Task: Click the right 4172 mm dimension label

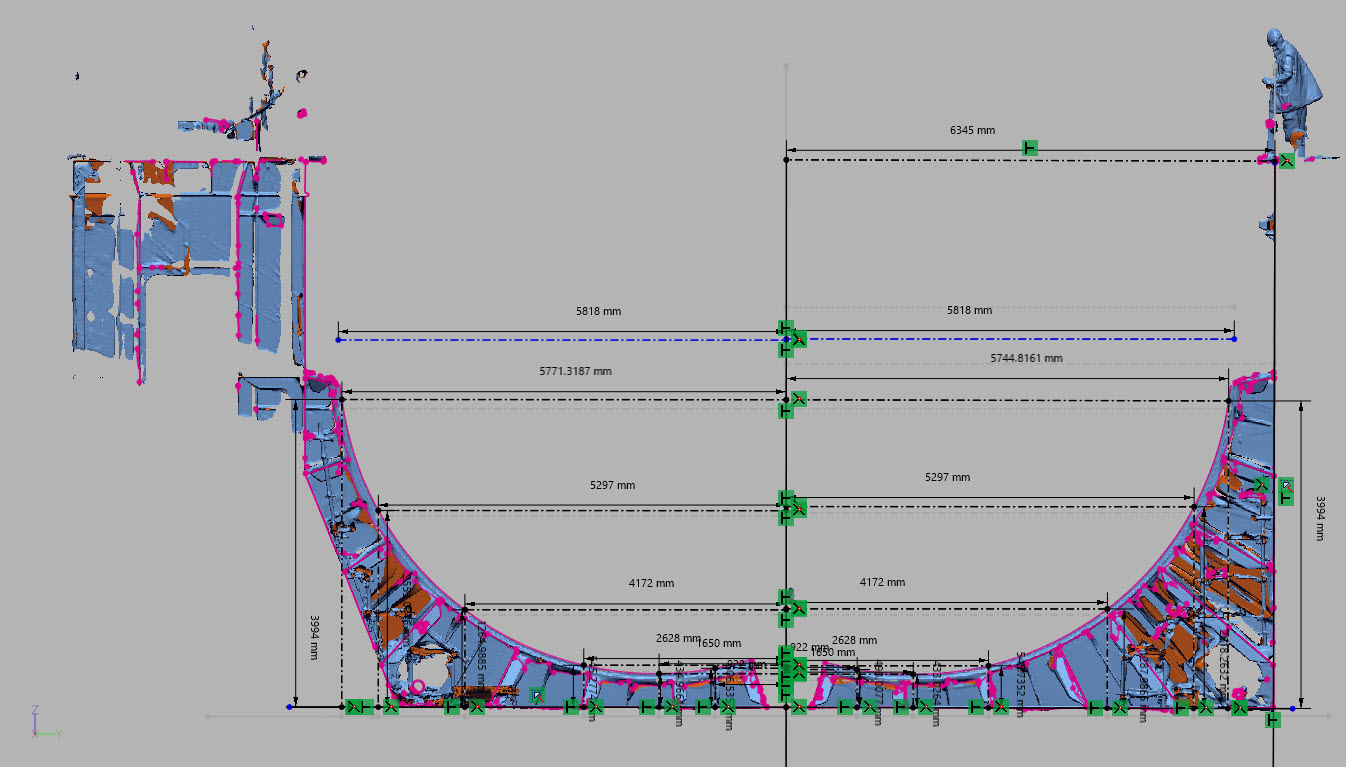Action: click(x=882, y=581)
